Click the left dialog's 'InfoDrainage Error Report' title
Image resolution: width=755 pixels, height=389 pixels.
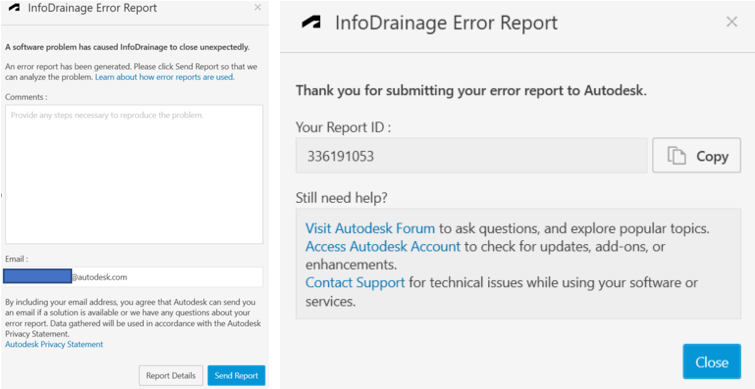pyautogui.click(x=92, y=8)
